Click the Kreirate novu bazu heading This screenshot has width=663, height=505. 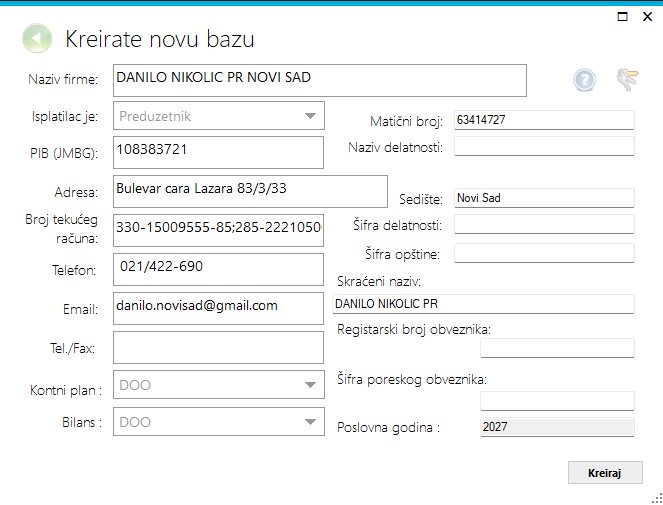click(x=159, y=39)
